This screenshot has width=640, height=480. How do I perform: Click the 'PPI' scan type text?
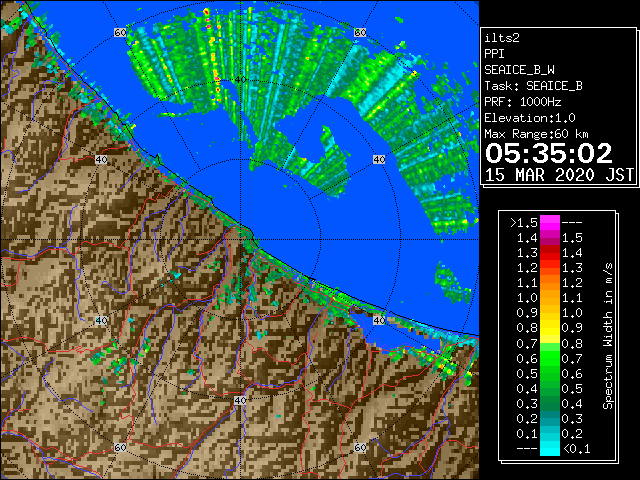click(494, 54)
